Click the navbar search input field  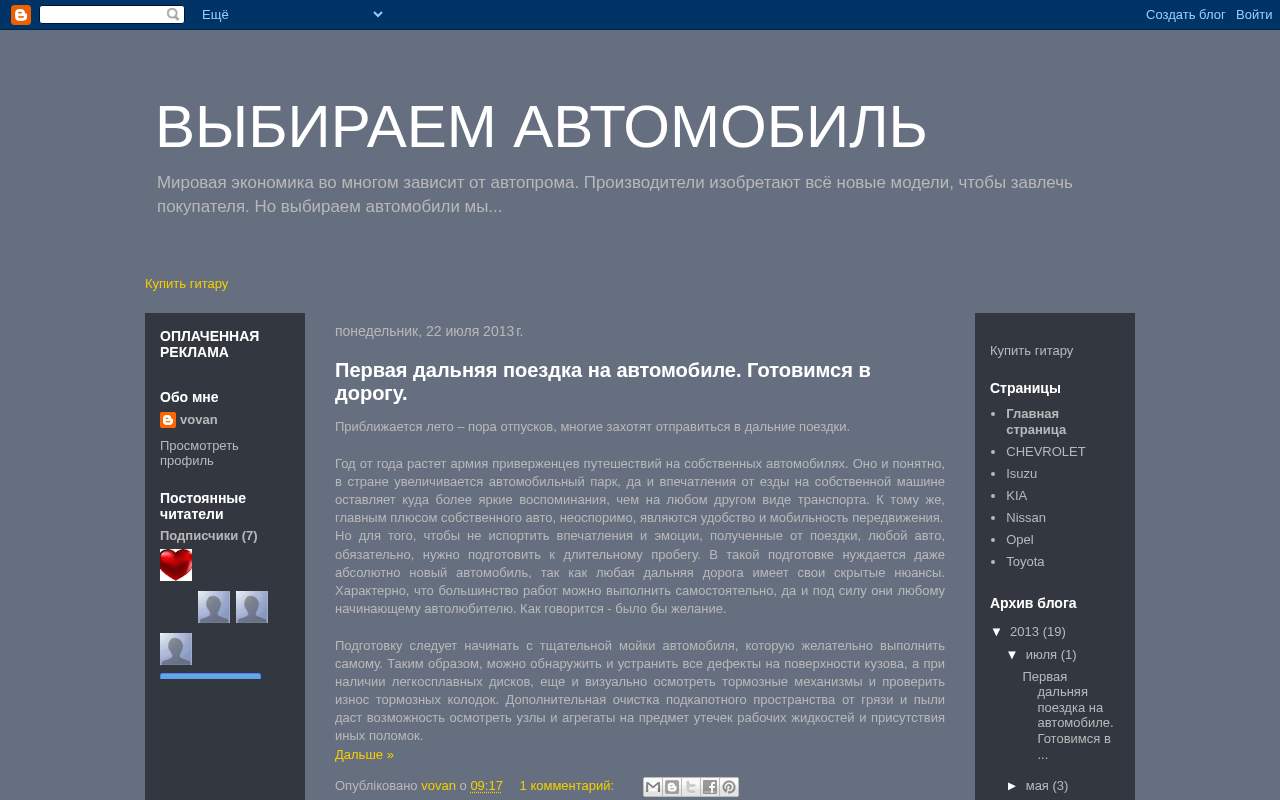(103, 14)
